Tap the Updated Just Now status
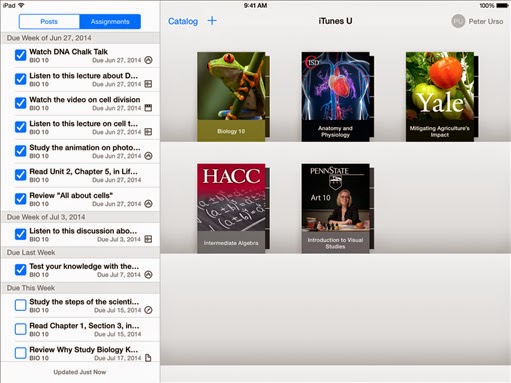The width and height of the screenshot is (511, 383). coord(80,372)
